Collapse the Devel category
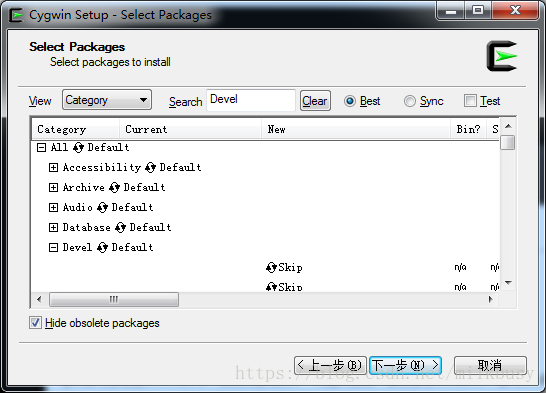The height and width of the screenshot is (393, 546). pos(53,247)
